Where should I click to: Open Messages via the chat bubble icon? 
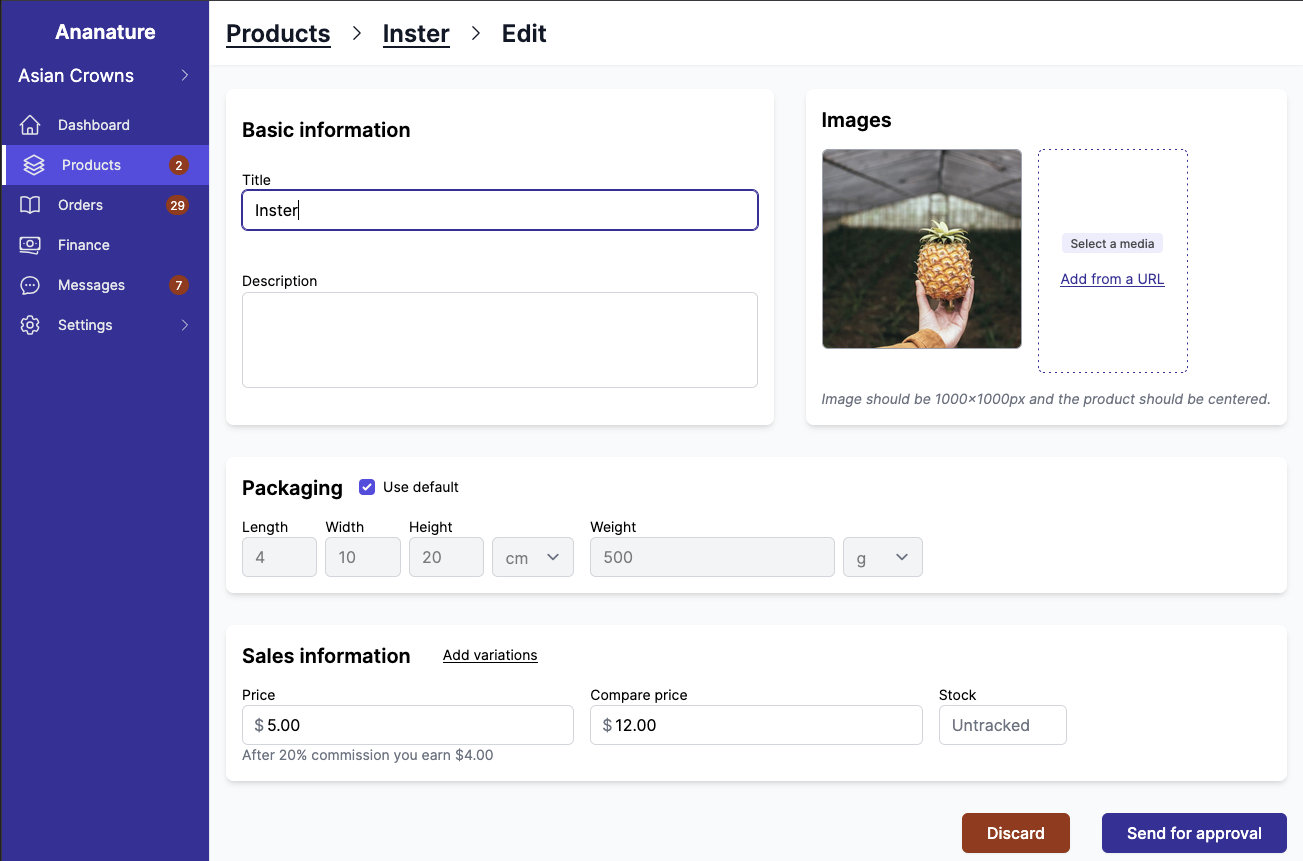[x=30, y=284]
